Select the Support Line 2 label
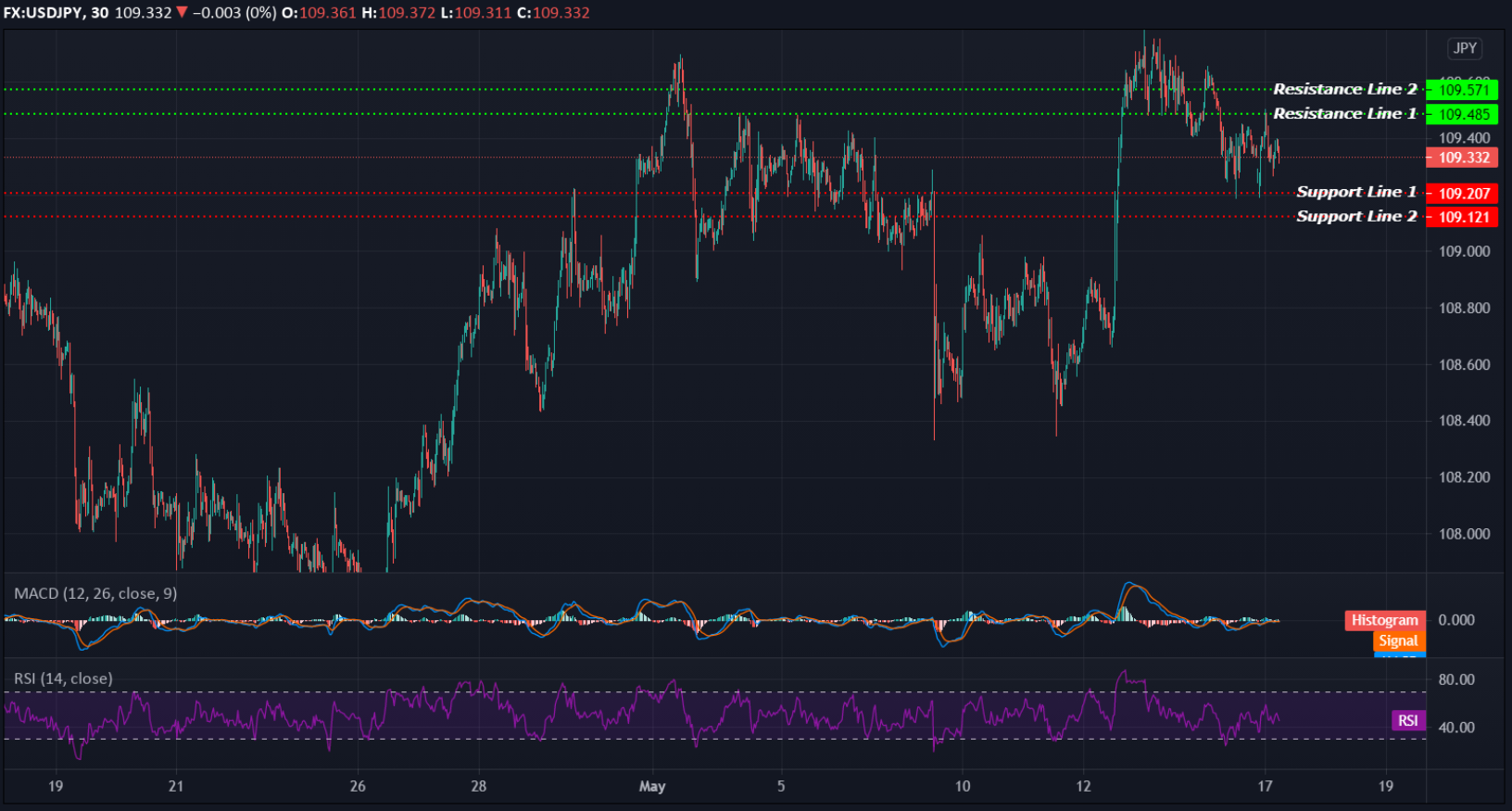Image resolution: width=1512 pixels, height=811 pixels. tap(1356, 216)
